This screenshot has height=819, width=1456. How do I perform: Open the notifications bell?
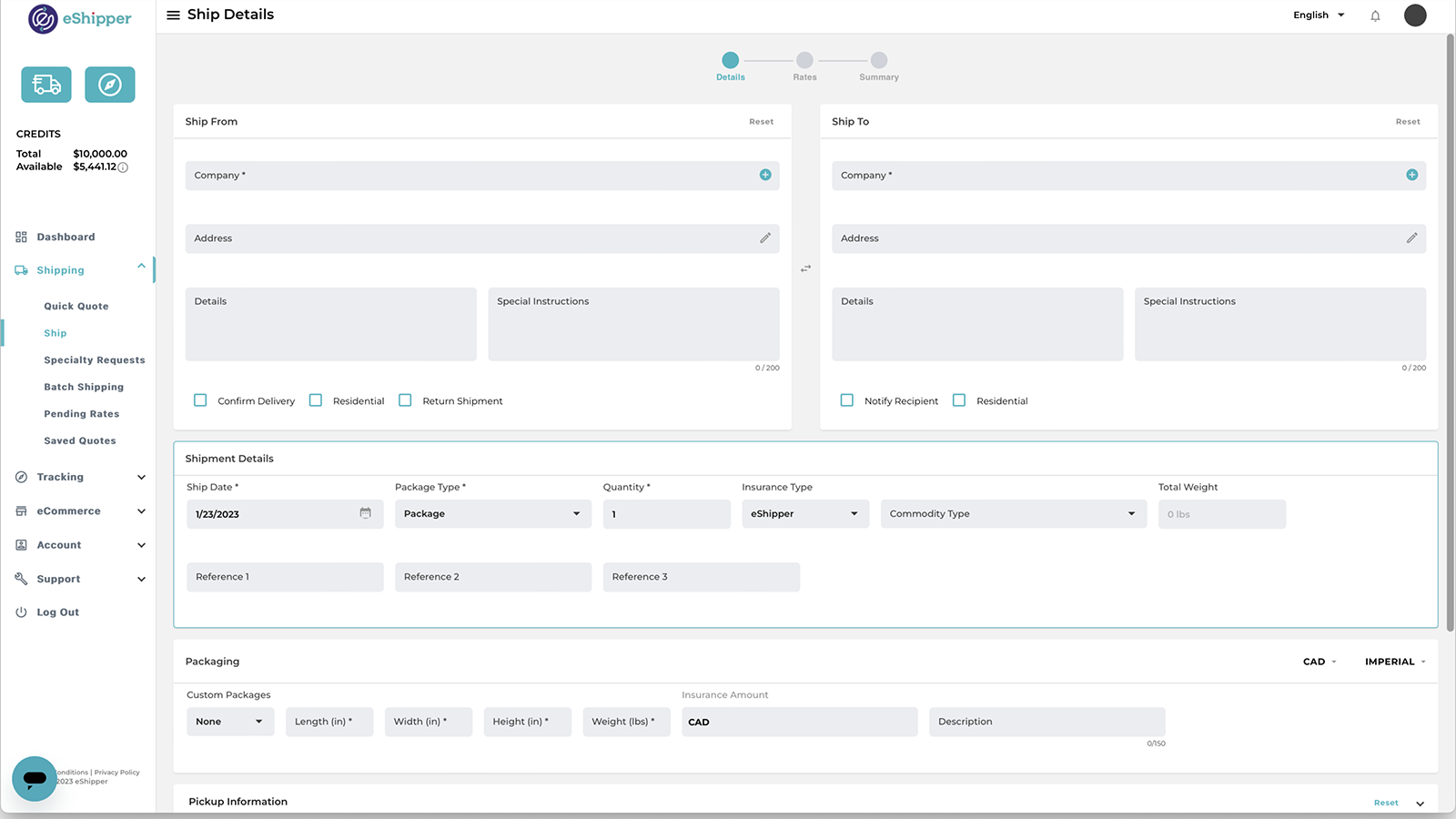1375,15
